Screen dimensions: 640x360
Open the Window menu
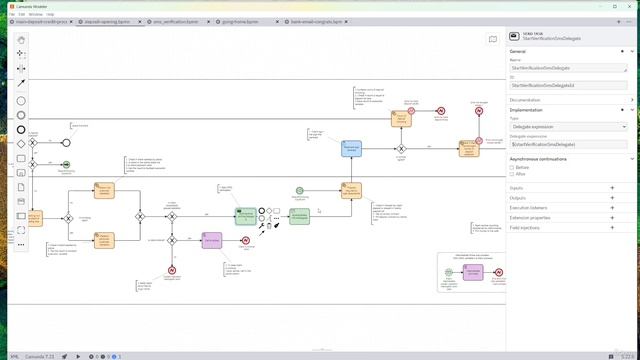click(36, 14)
